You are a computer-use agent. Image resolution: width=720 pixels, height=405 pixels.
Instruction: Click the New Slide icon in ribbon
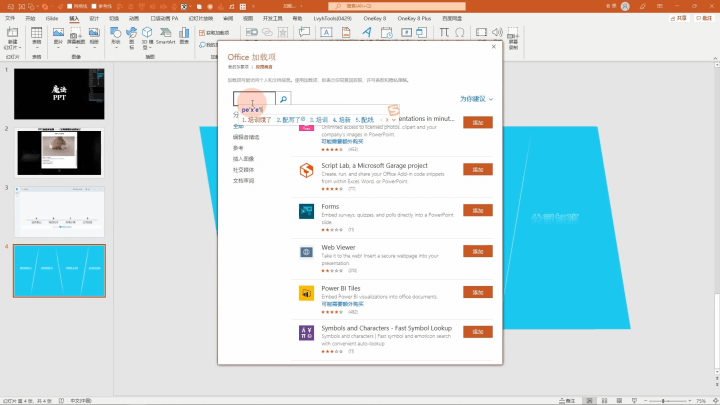(x=12, y=33)
